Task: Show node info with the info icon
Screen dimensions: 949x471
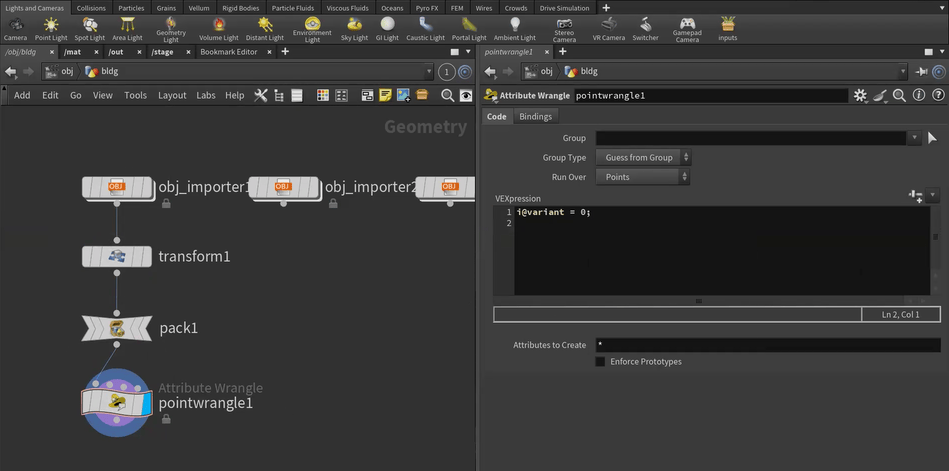Action: (x=919, y=95)
